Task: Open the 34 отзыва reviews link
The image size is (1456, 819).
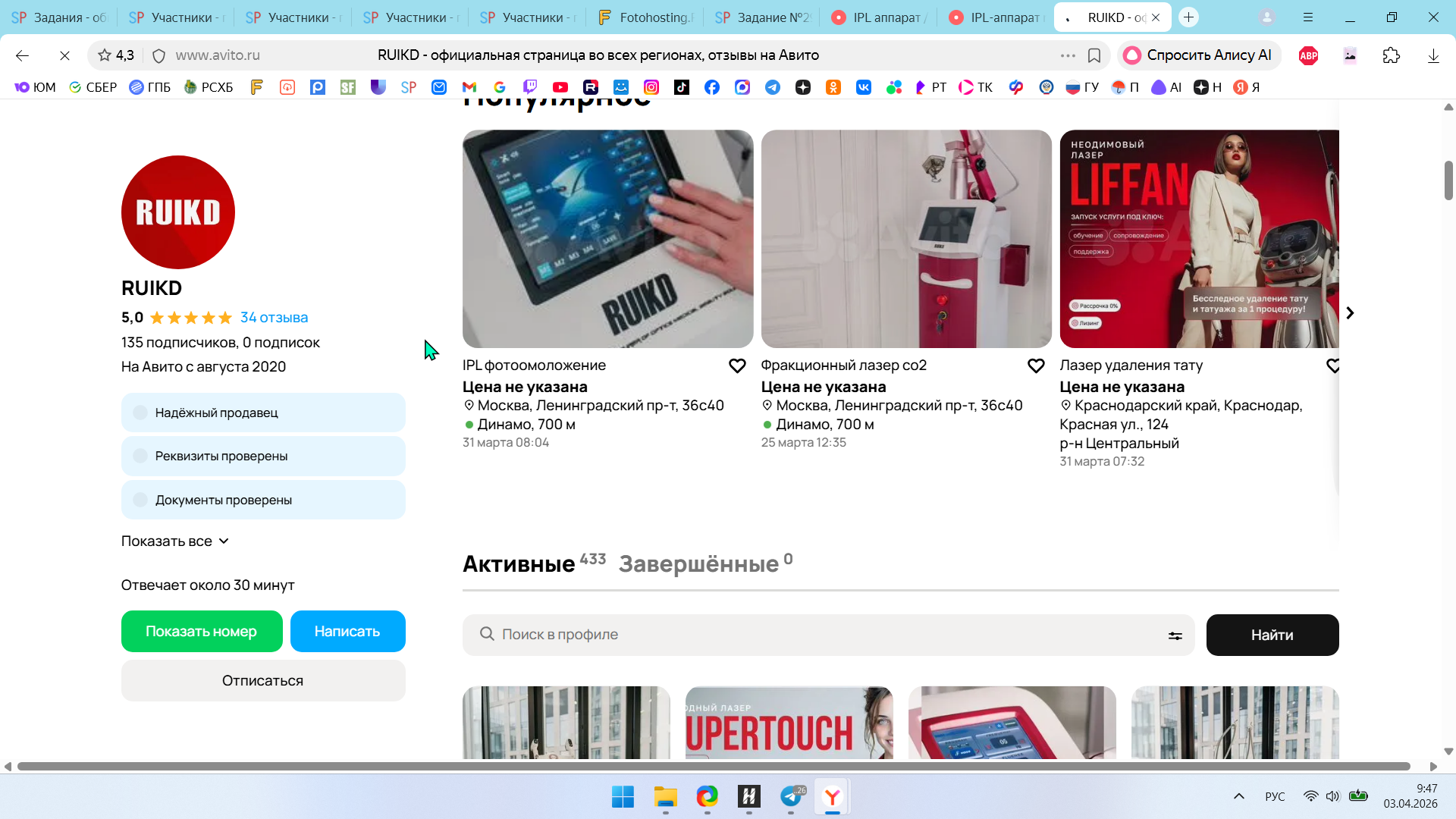Action: [274, 318]
